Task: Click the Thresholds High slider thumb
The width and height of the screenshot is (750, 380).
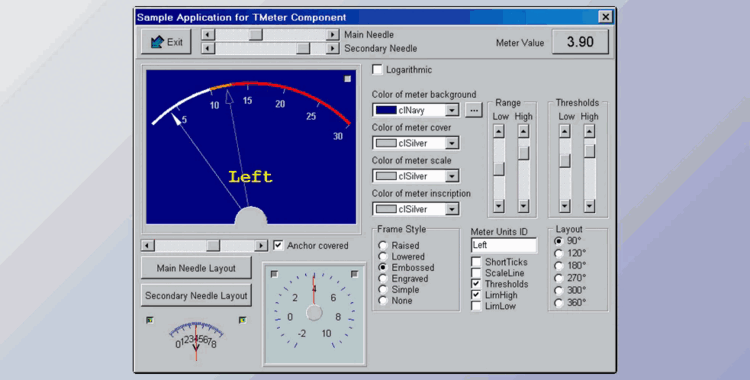Action: tap(590, 151)
